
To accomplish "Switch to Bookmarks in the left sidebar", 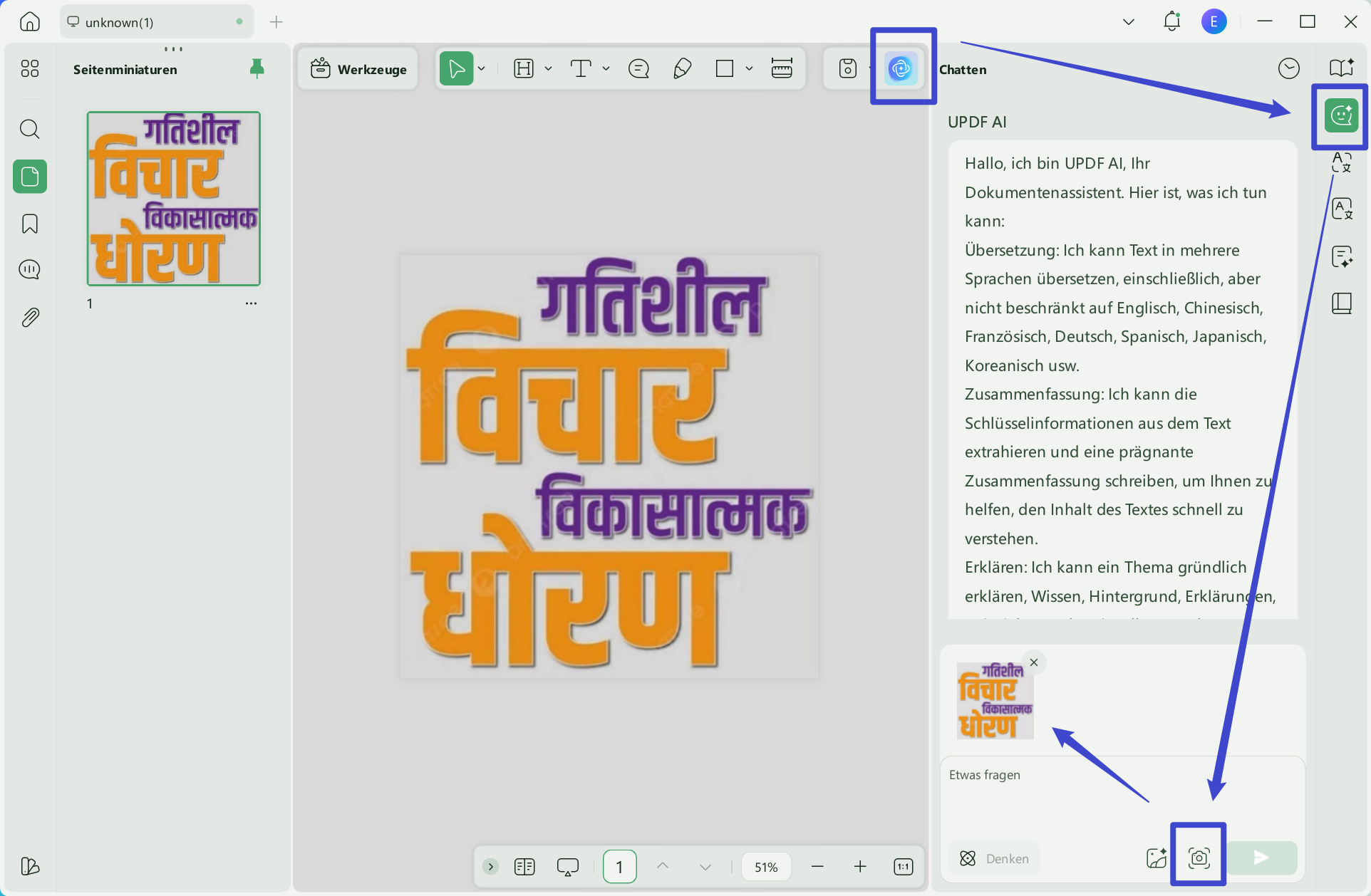I will click(x=29, y=223).
